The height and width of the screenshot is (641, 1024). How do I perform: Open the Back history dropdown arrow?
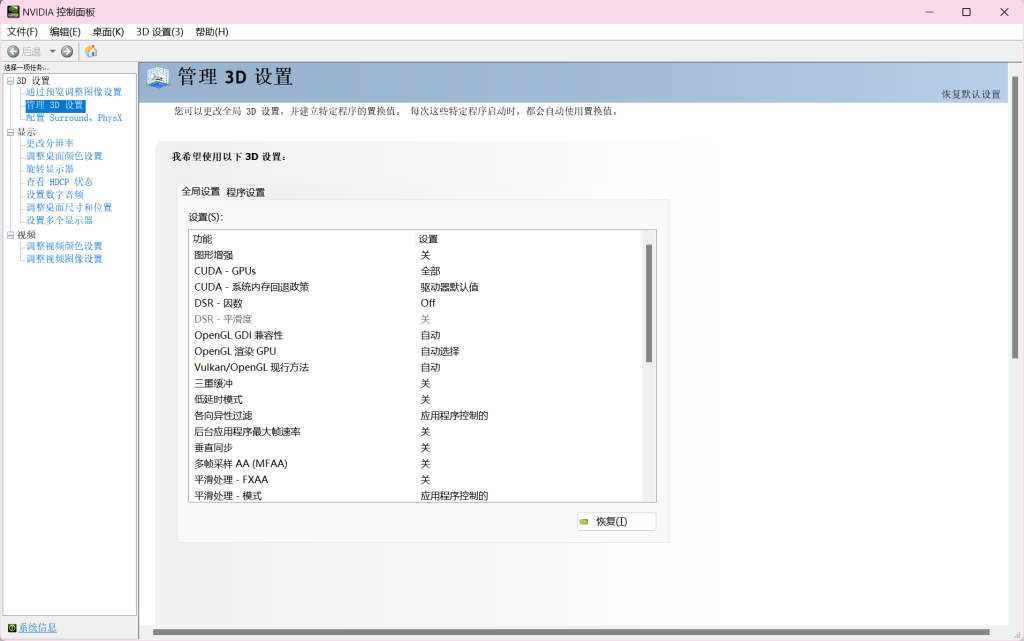[52, 51]
